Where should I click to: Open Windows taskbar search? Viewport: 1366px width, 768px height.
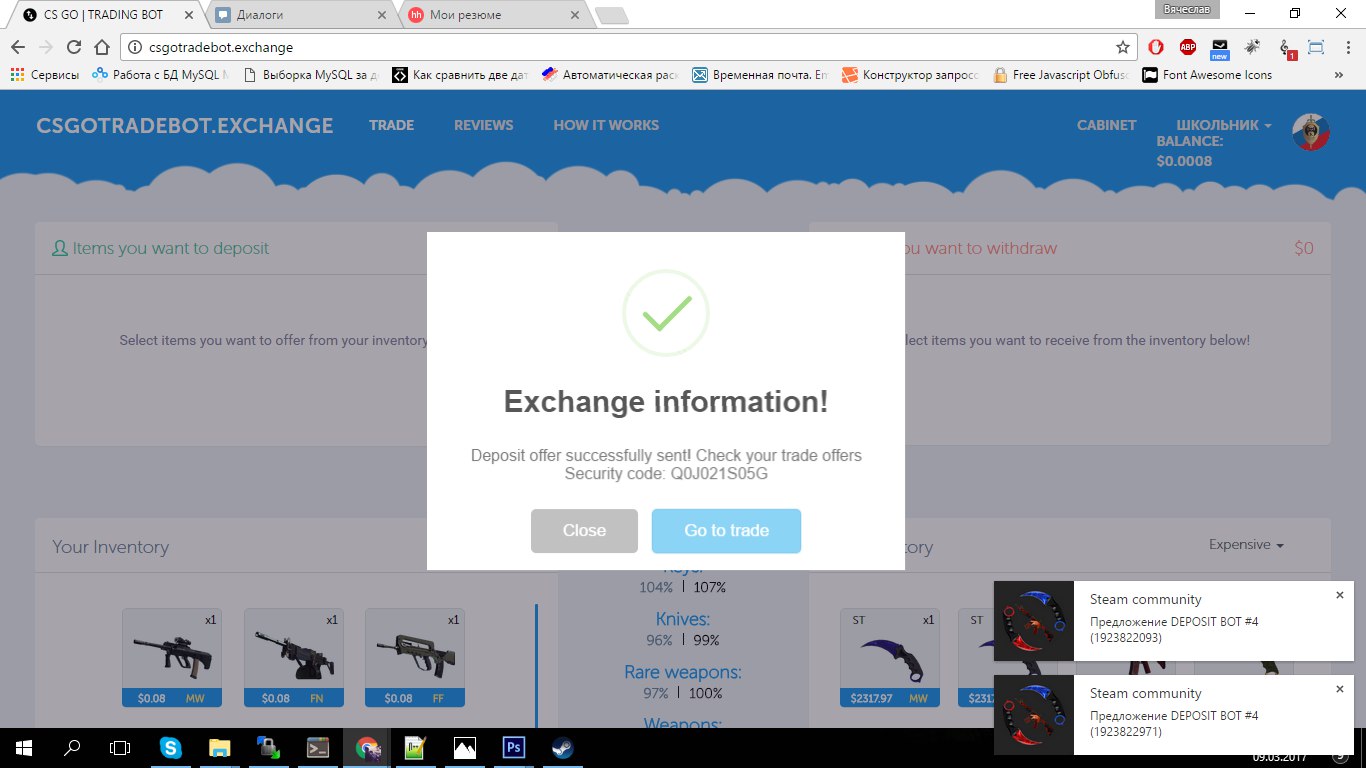tap(72, 747)
